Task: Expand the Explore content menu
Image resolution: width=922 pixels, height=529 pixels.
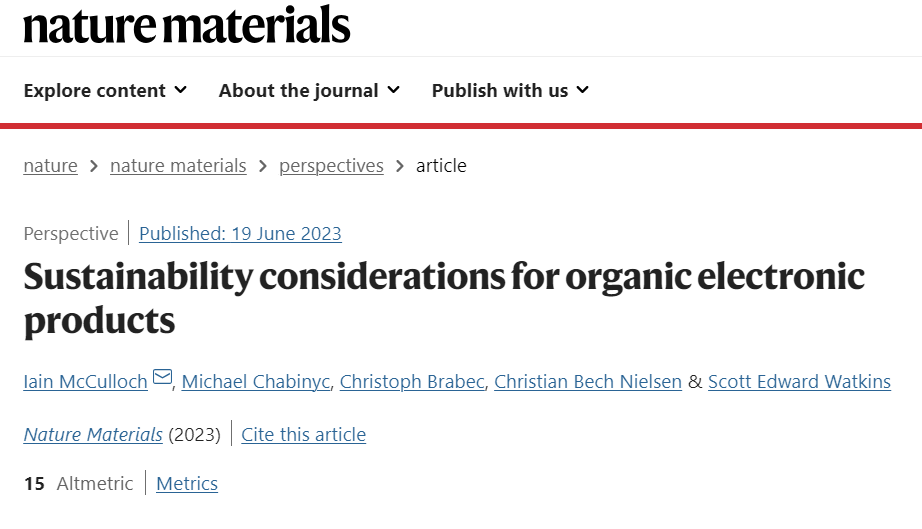Action: tap(105, 91)
